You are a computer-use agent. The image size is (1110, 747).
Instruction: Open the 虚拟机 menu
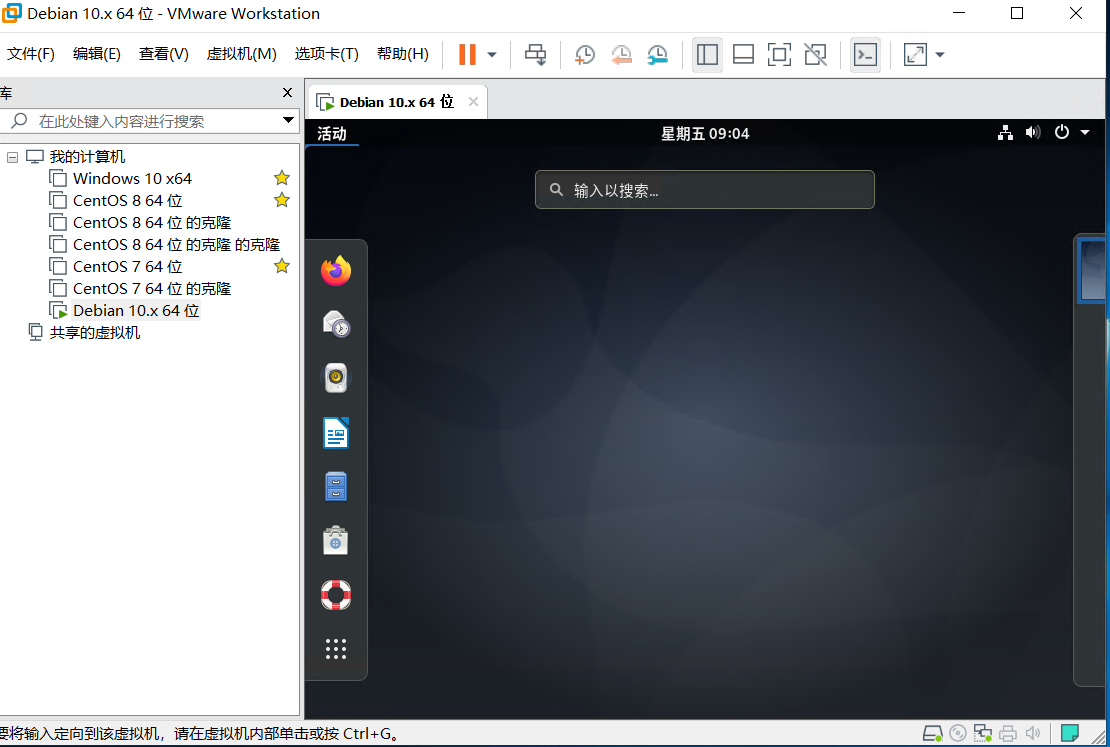241,54
